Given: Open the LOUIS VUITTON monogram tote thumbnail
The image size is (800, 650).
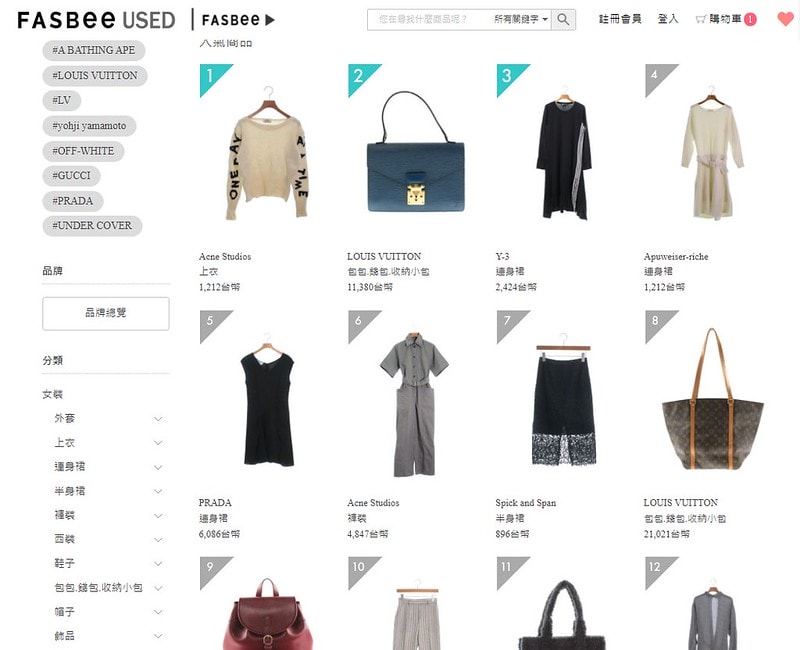Looking at the screenshot, I should coord(712,401).
